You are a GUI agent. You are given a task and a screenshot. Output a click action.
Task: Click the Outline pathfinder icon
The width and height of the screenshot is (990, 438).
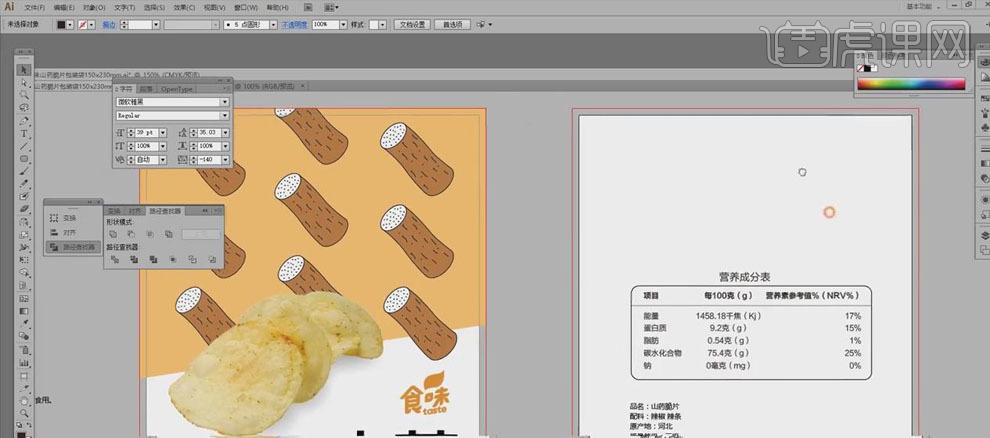click(193, 259)
